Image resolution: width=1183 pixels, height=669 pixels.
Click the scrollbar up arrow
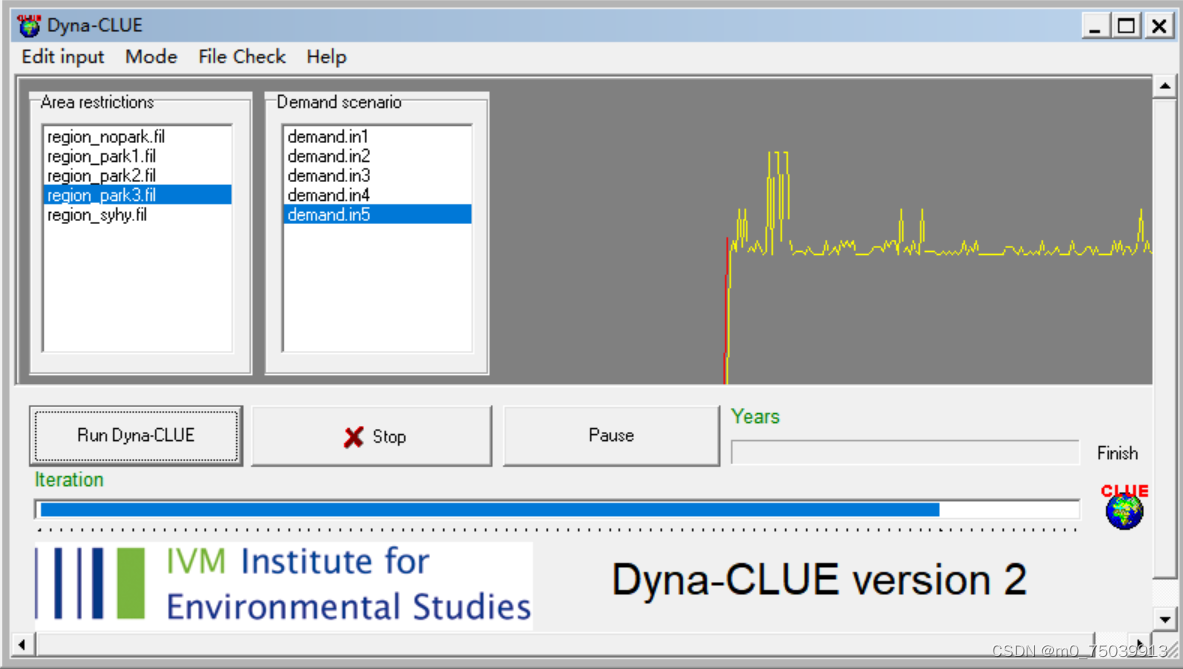point(1166,85)
